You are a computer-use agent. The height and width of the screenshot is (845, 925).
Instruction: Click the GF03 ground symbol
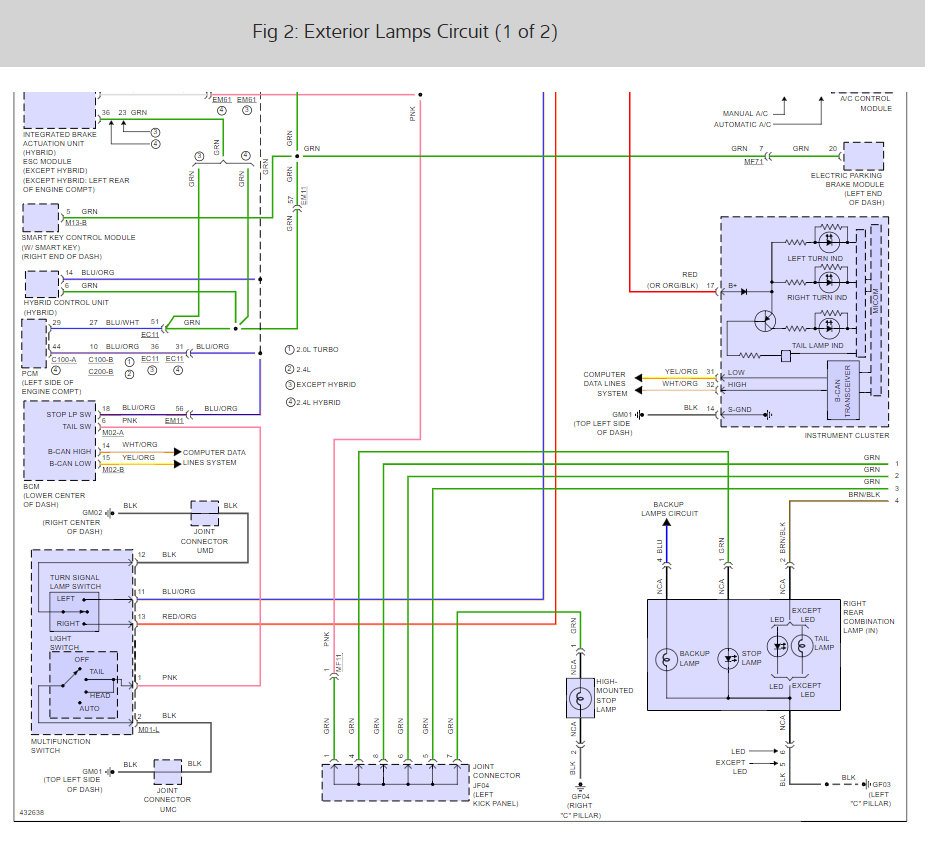pos(867,784)
